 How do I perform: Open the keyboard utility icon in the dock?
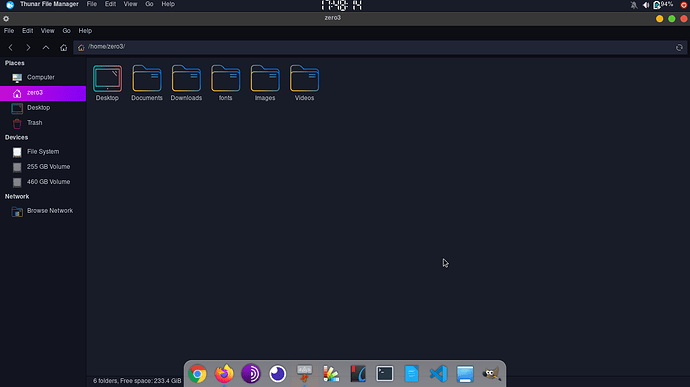pos(305,374)
